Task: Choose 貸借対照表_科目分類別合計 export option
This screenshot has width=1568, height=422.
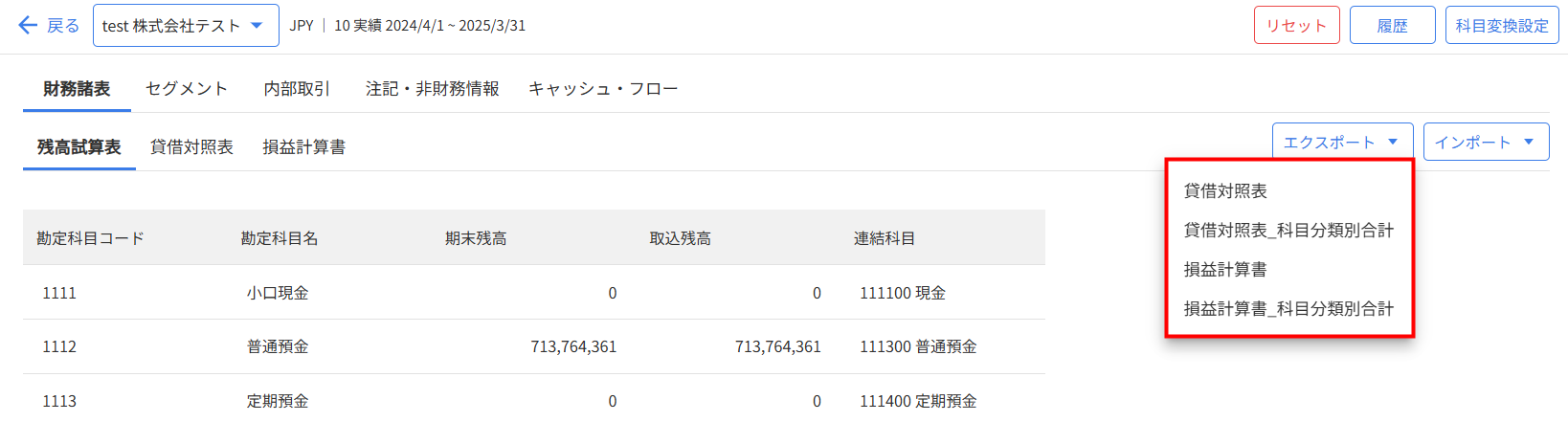Action: pyautogui.click(x=1289, y=231)
